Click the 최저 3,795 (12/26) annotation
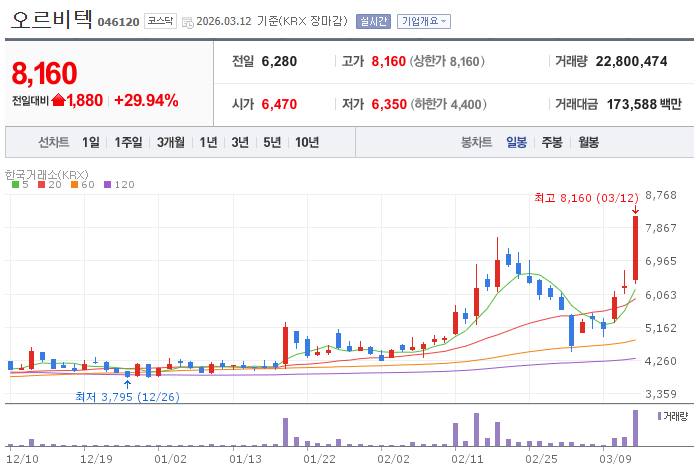This screenshot has width=694, height=475. point(127,397)
